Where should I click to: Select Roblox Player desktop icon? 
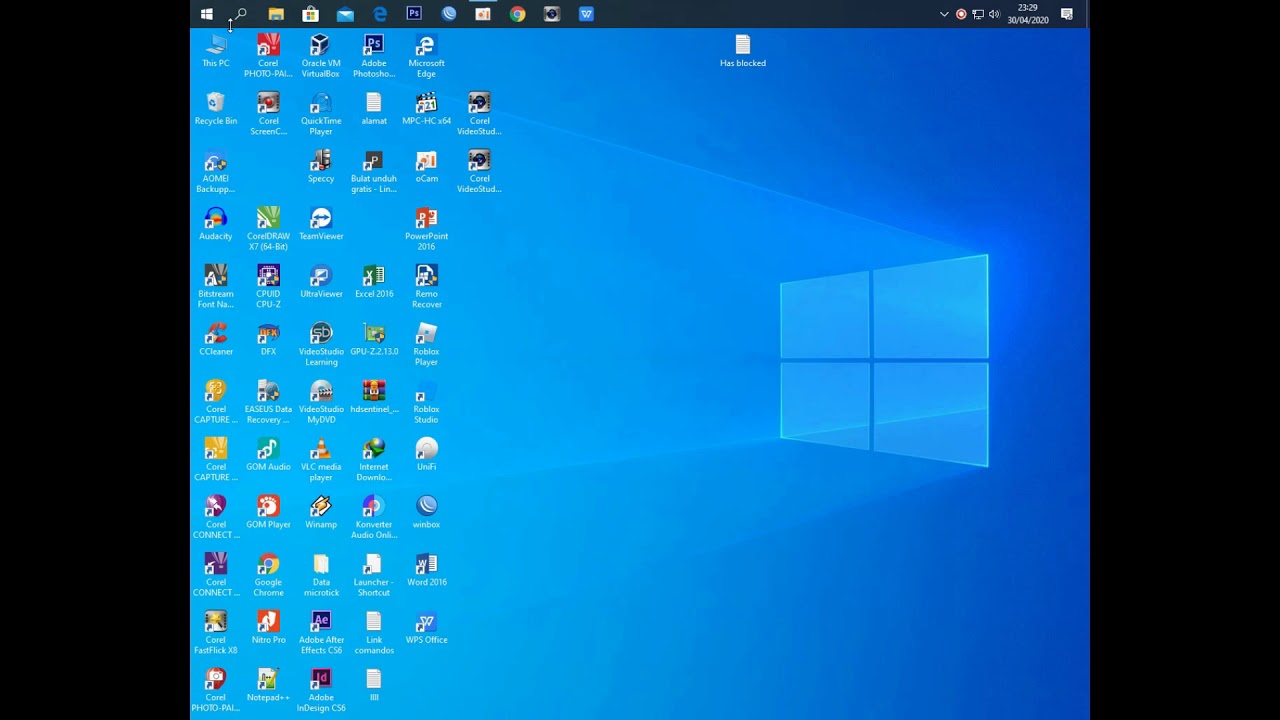427,345
